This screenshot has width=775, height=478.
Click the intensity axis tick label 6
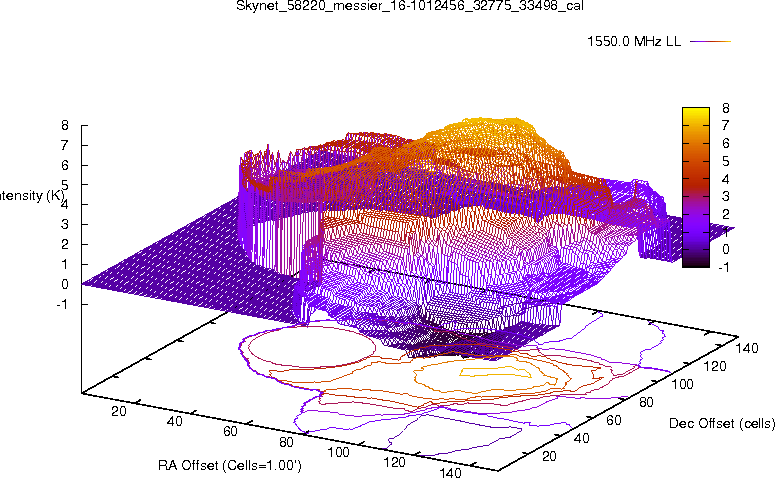click(65, 165)
